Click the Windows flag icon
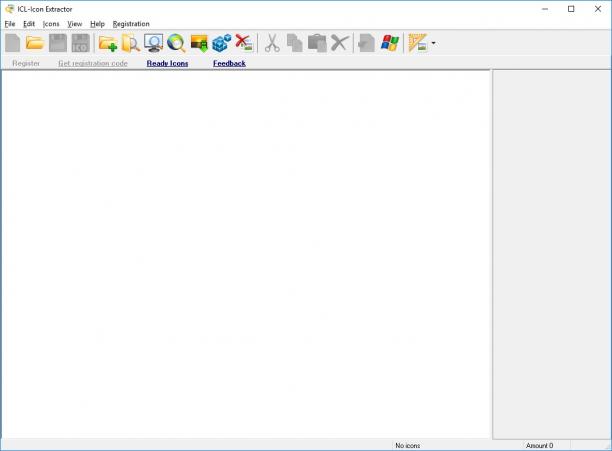This screenshot has width=612, height=451. click(x=390, y=43)
